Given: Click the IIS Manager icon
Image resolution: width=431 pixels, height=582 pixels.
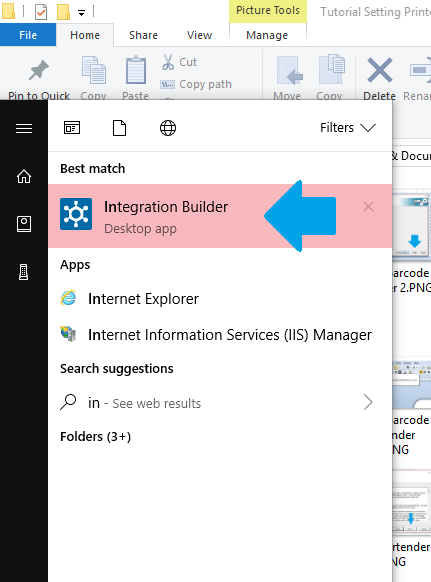Looking at the screenshot, I should click(x=68, y=334).
